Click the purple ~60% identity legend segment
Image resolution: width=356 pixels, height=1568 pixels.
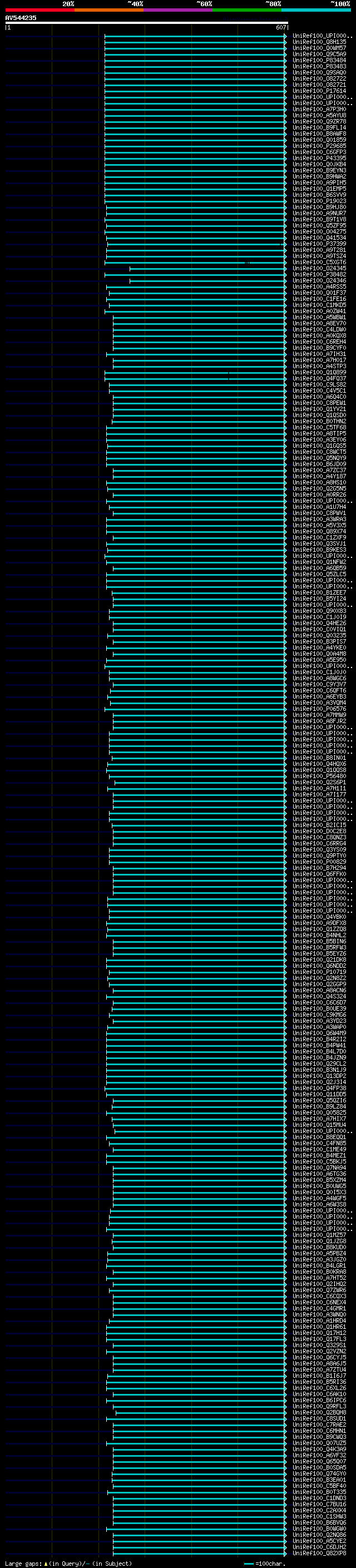click(x=177, y=10)
